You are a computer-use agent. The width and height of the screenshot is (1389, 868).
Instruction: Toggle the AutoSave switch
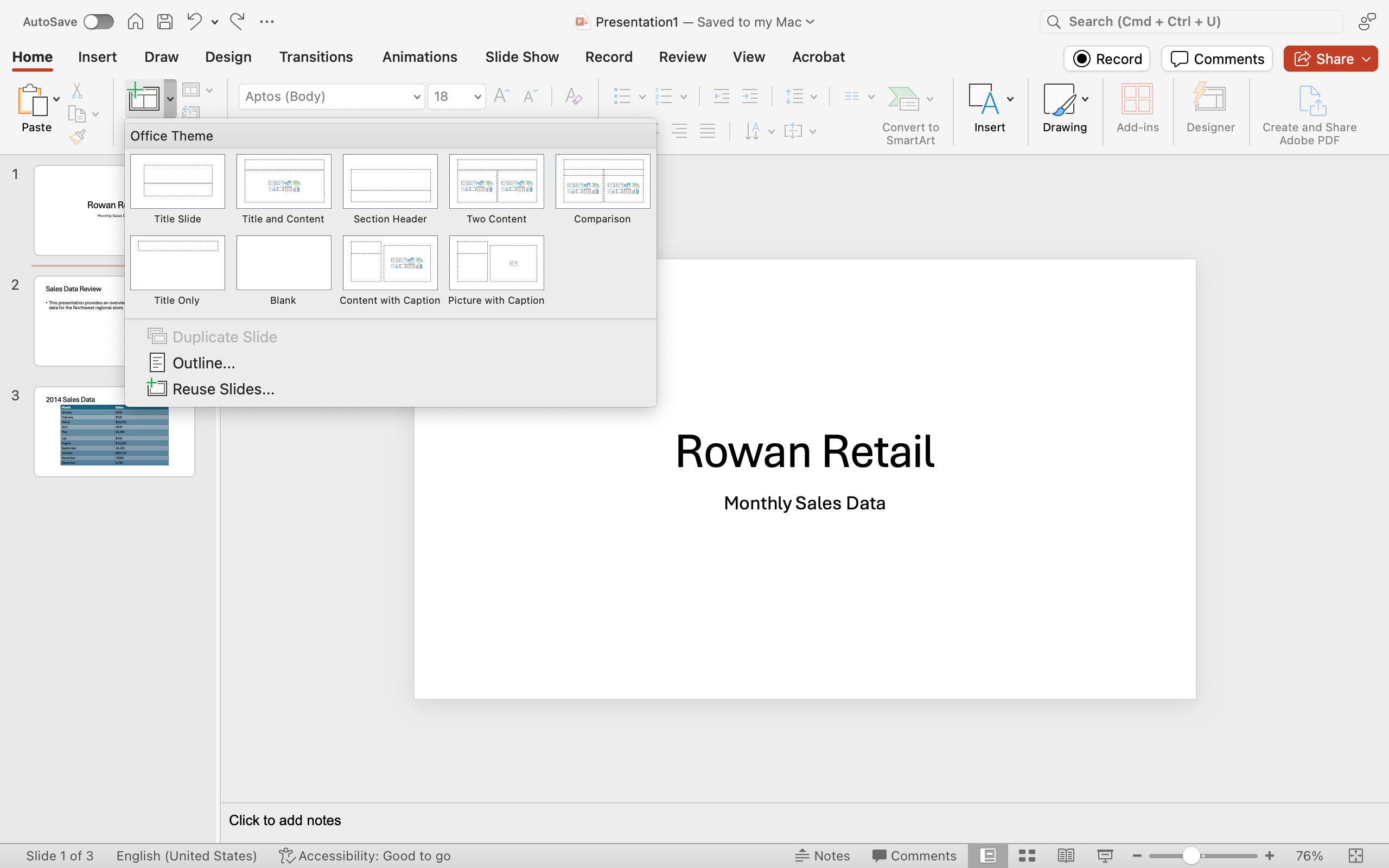point(98,22)
